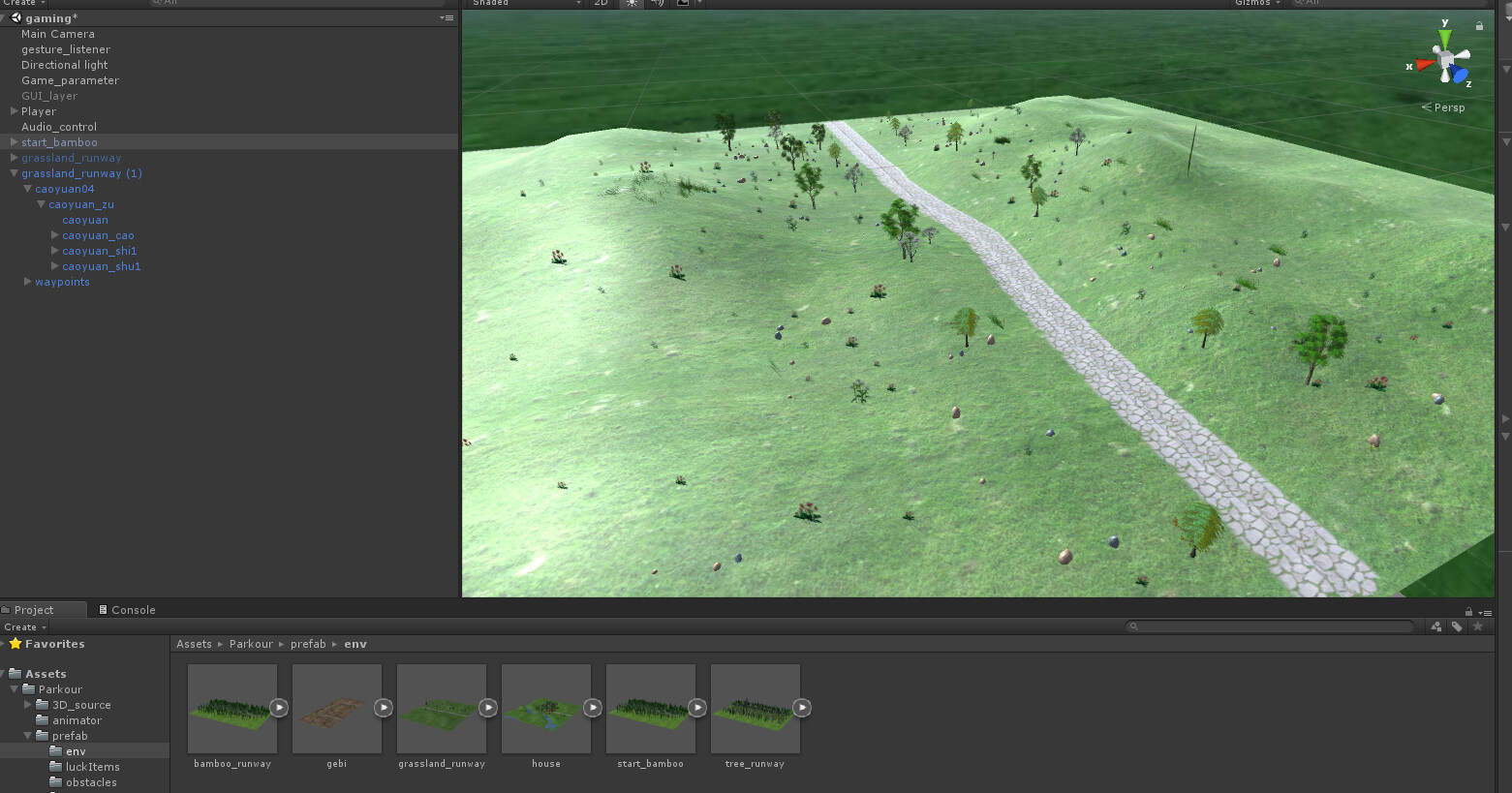Expand the Player object in Hierarchy
The height and width of the screenshot is (793, 1512).
14,111
